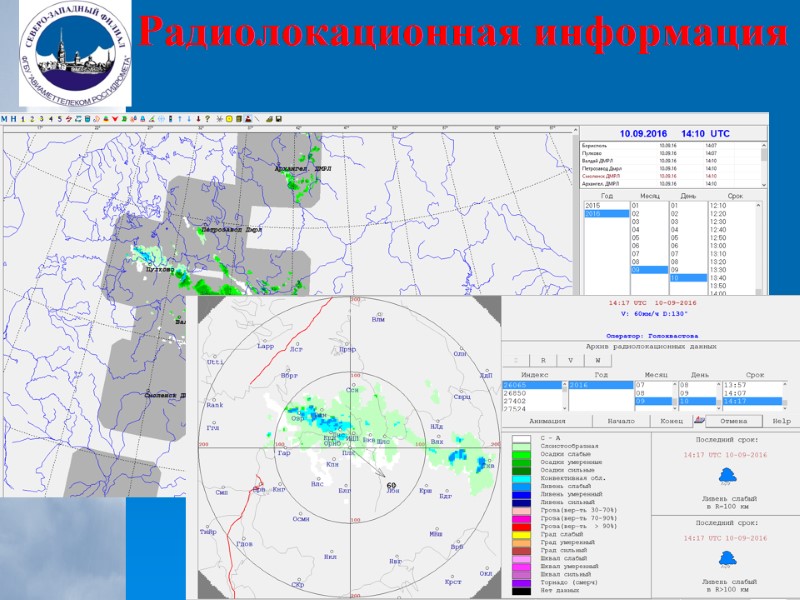Select the Пулково row in radar list
The width and height of the screenshot is (800, 600).
(x=670, y=153)
